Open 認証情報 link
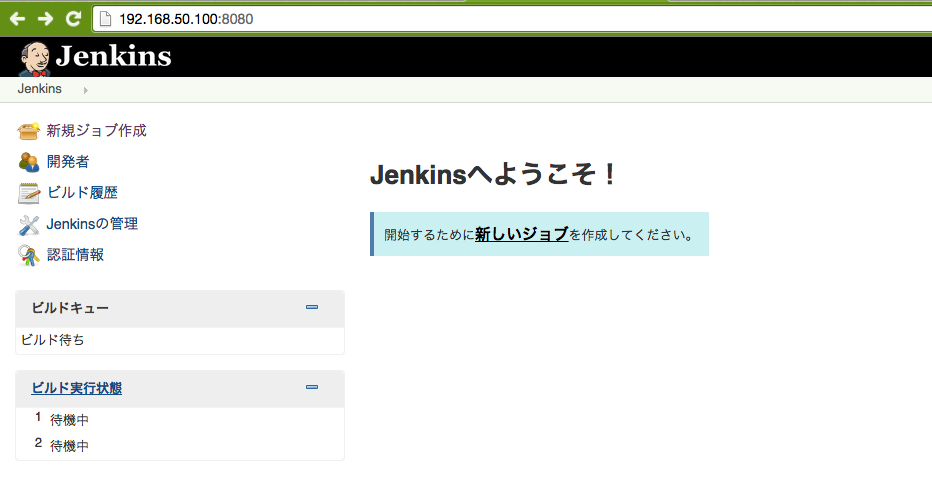Viewport: 932px width, 492px height. (x=75, y=255)
